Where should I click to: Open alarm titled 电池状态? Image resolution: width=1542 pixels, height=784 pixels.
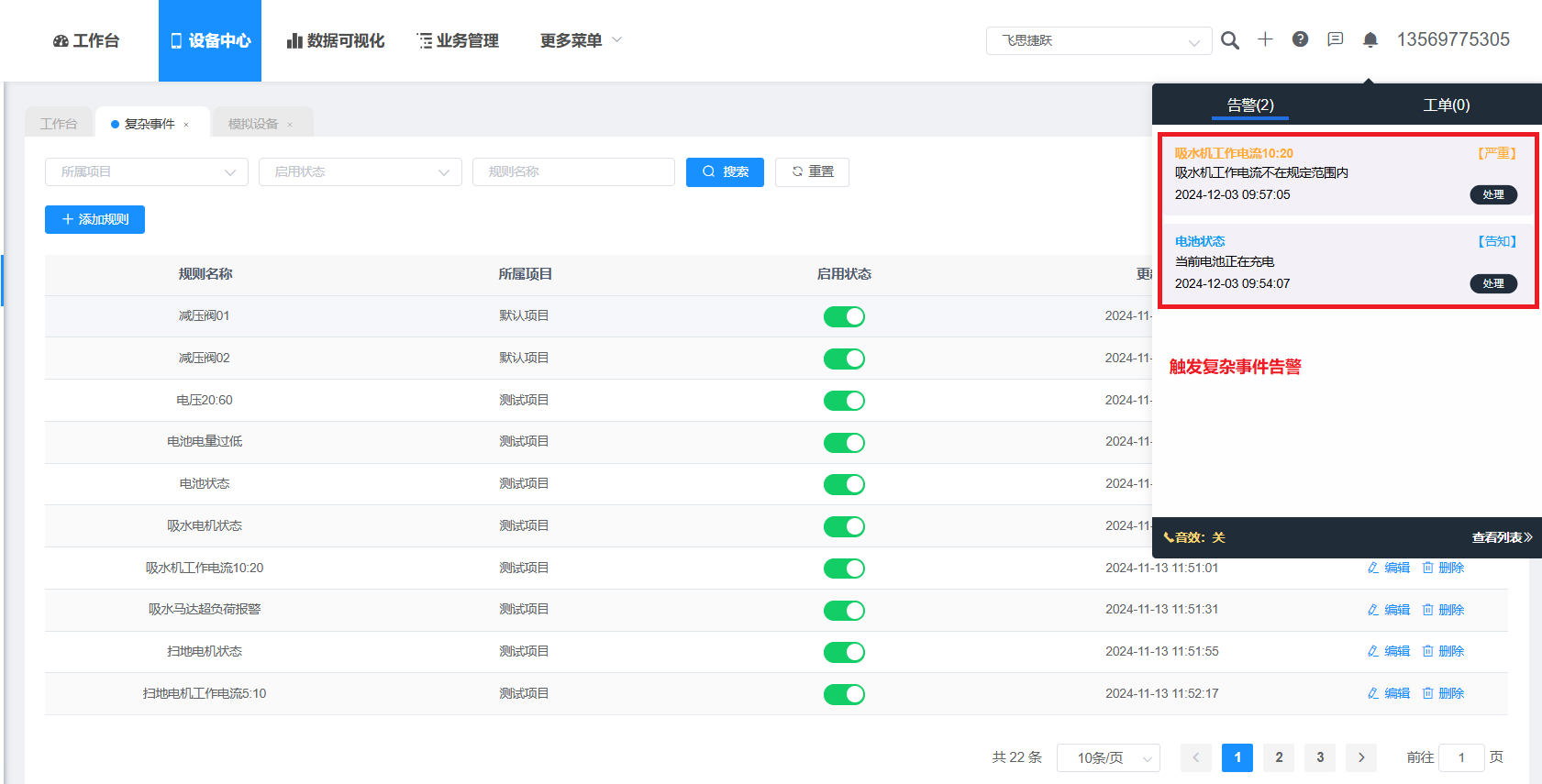[1200, 241]
